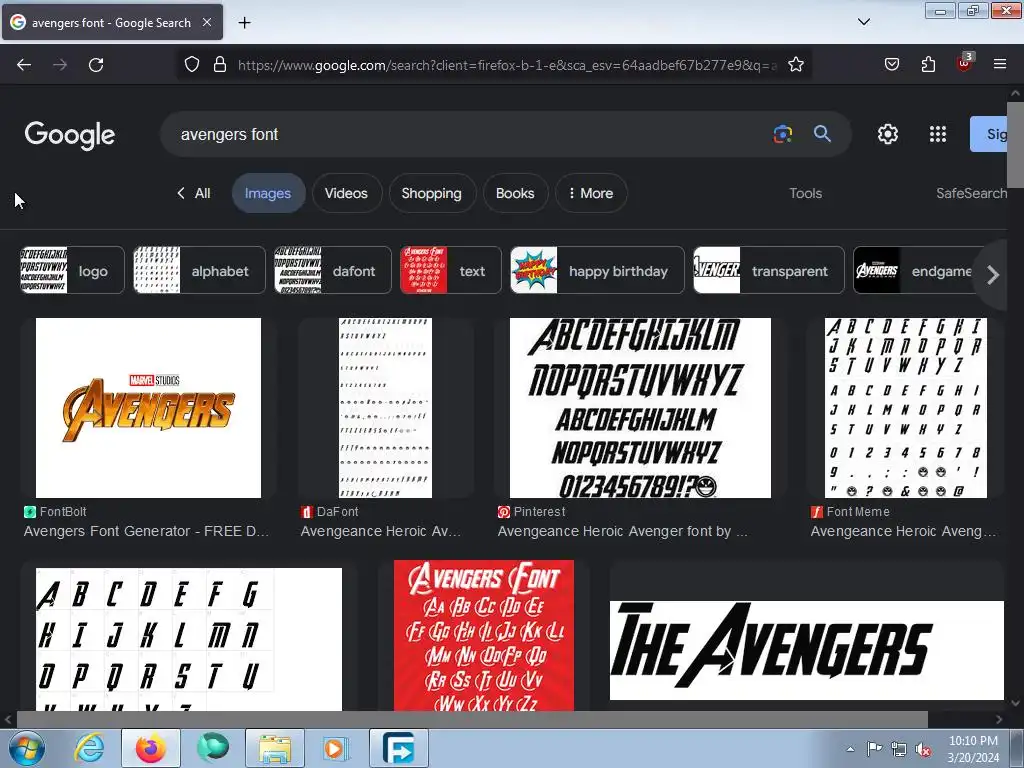Search by image with Google Lens
Screen dimensions: 1024x768
click(782, 134)
